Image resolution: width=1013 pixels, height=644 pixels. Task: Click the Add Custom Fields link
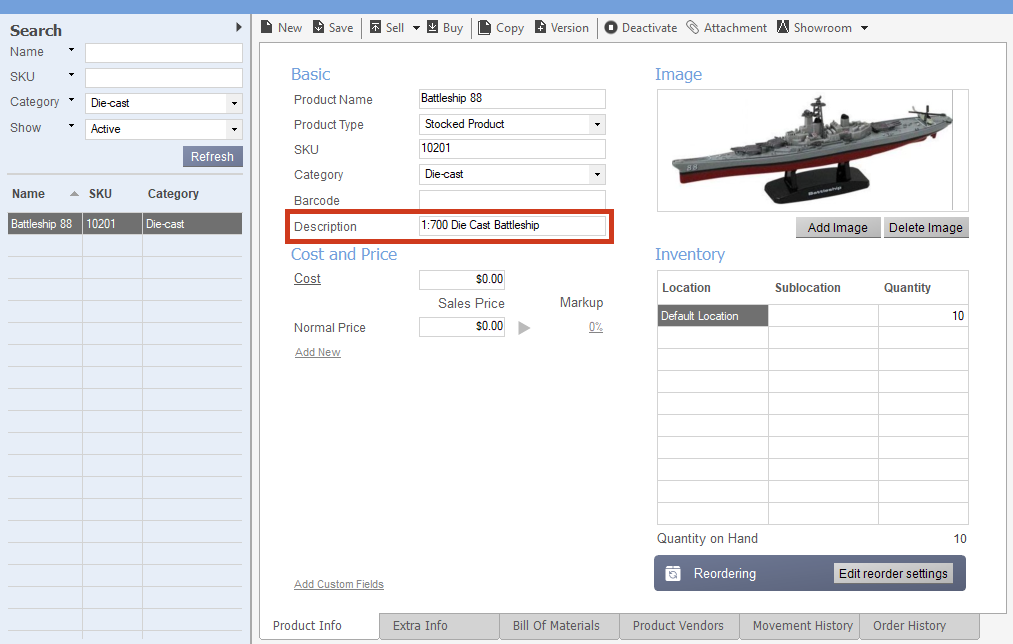(339, 584)
